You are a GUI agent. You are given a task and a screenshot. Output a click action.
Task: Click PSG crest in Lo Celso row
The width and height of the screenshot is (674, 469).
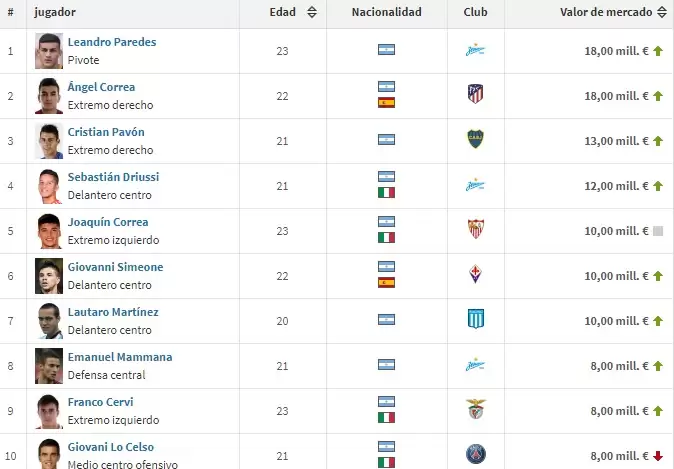(x=476, y=455)
